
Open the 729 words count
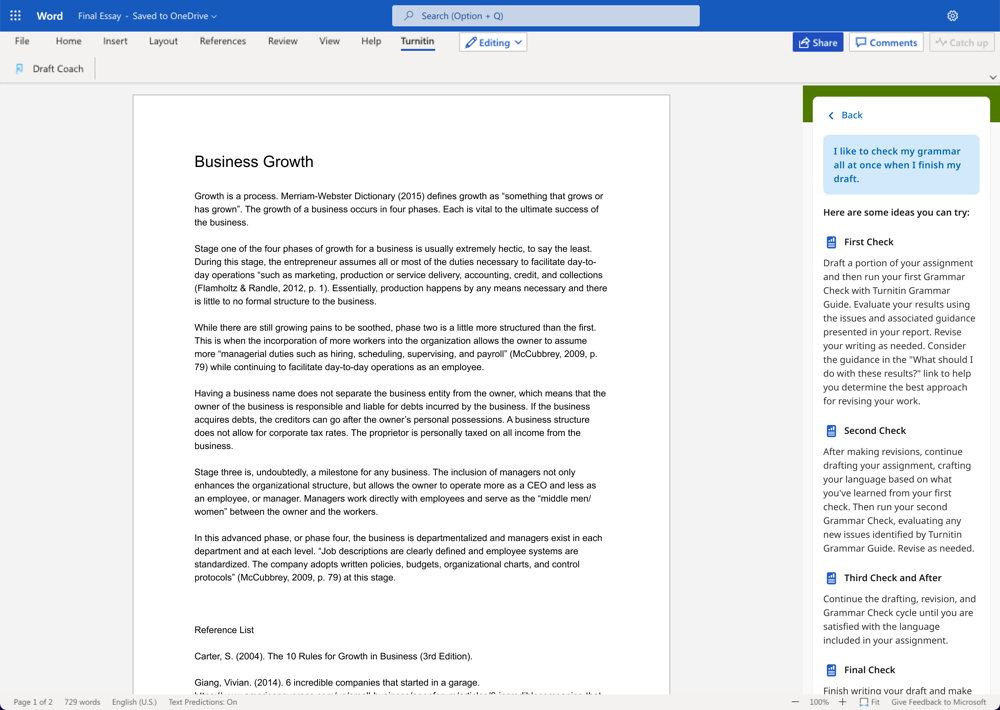click(x=82, y=702)
